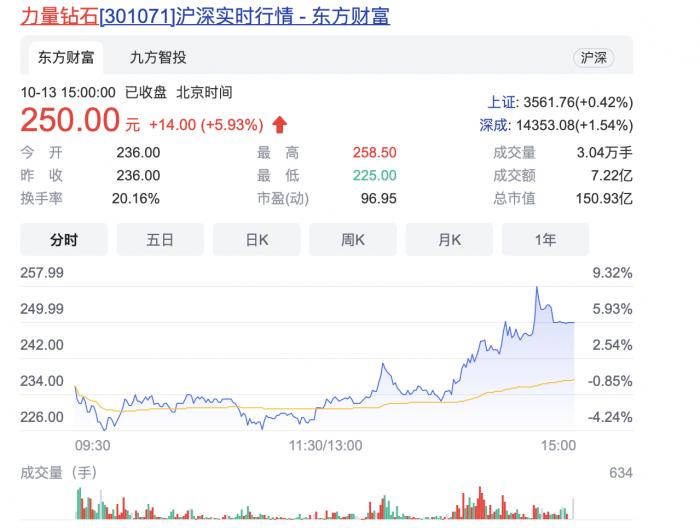Select the 五日 chart view
This screenshot has width=700, height=528.
pos(160,240)
